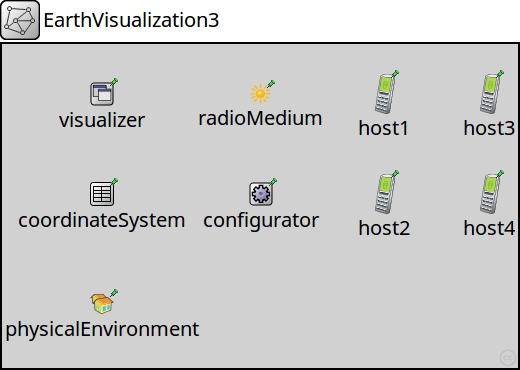Click the host2 text label

coord(384,228)
